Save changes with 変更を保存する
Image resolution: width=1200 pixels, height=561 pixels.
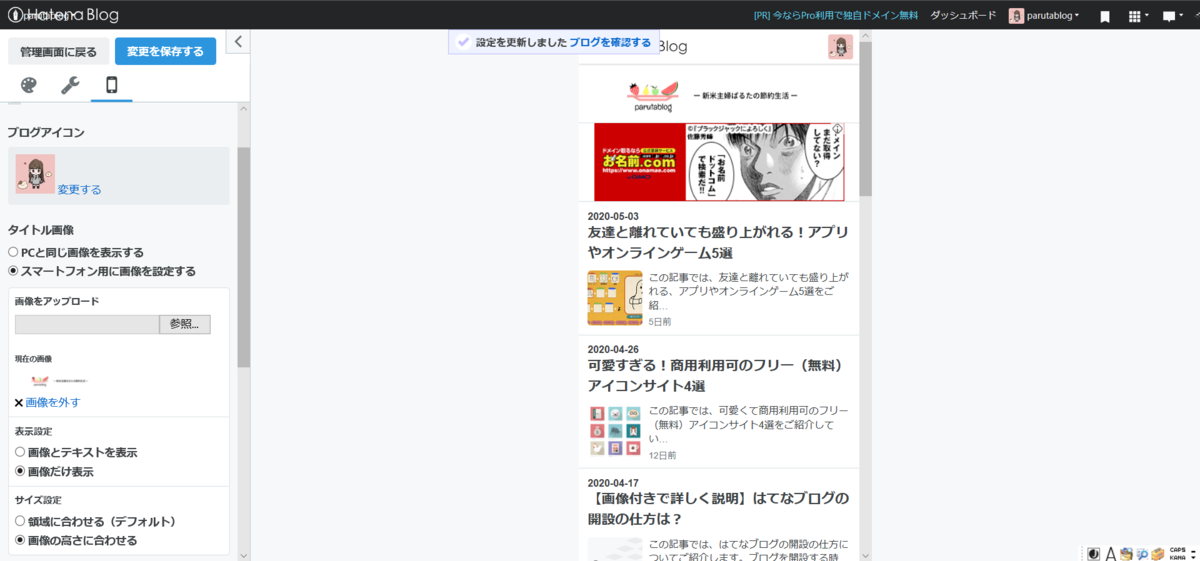[x=165, y=51]
